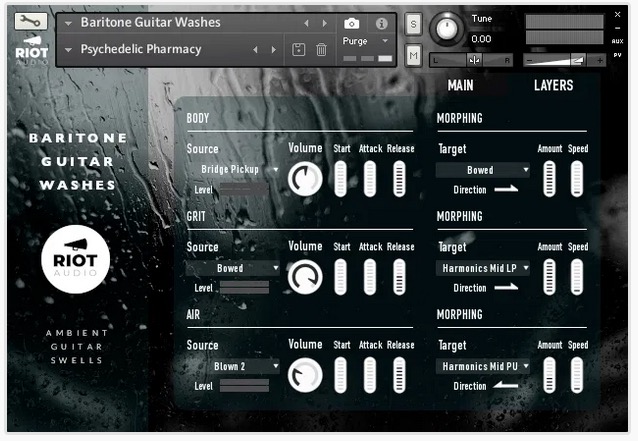Click the volume minus icon
Screen dimensions: 638x441
(529, 61)
